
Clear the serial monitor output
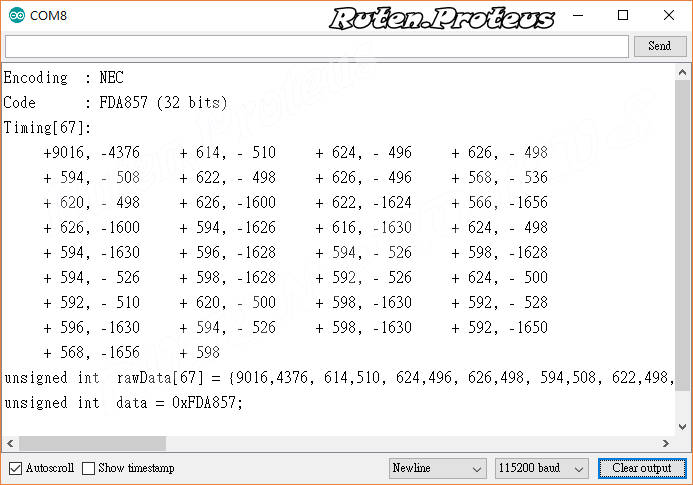coord(642,468)
